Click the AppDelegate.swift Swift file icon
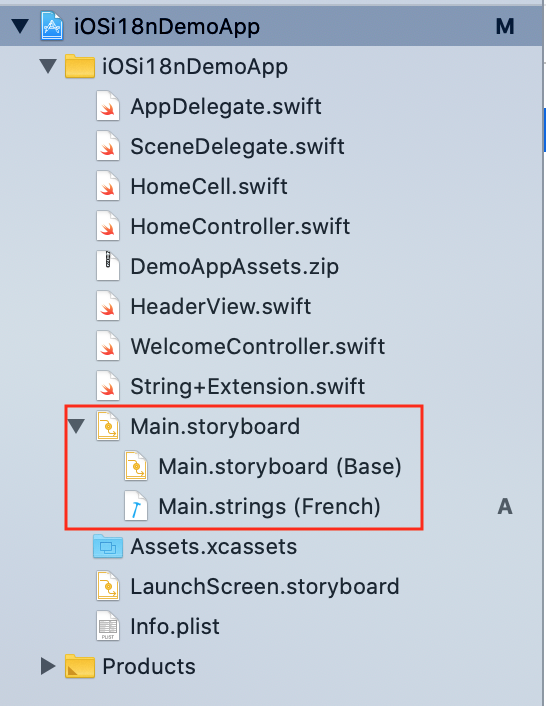This screenshot has width=546, height=706. [108, 106]
